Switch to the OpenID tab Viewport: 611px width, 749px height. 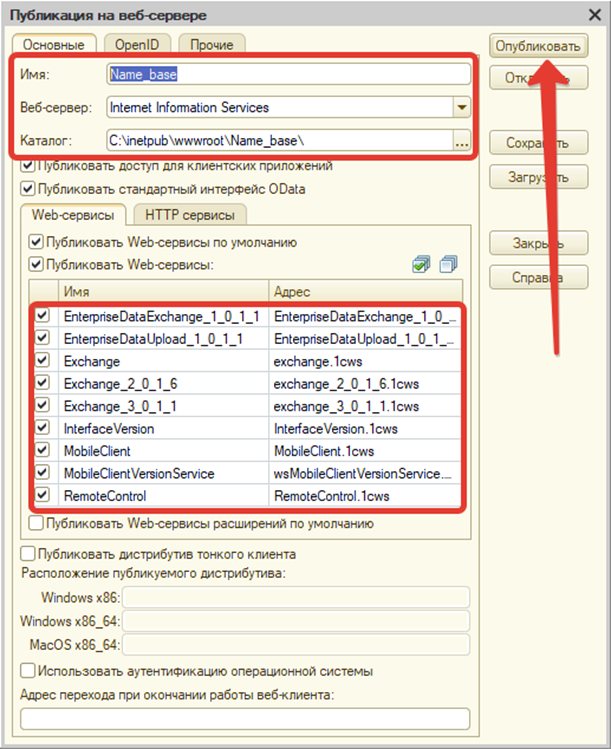coord(137,45)
